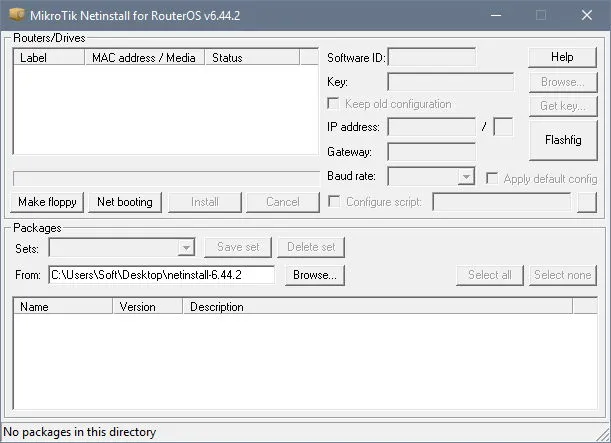This screenshot has width=611, height=443.
Task: Click the Description column header
Action: click(378, 307)
